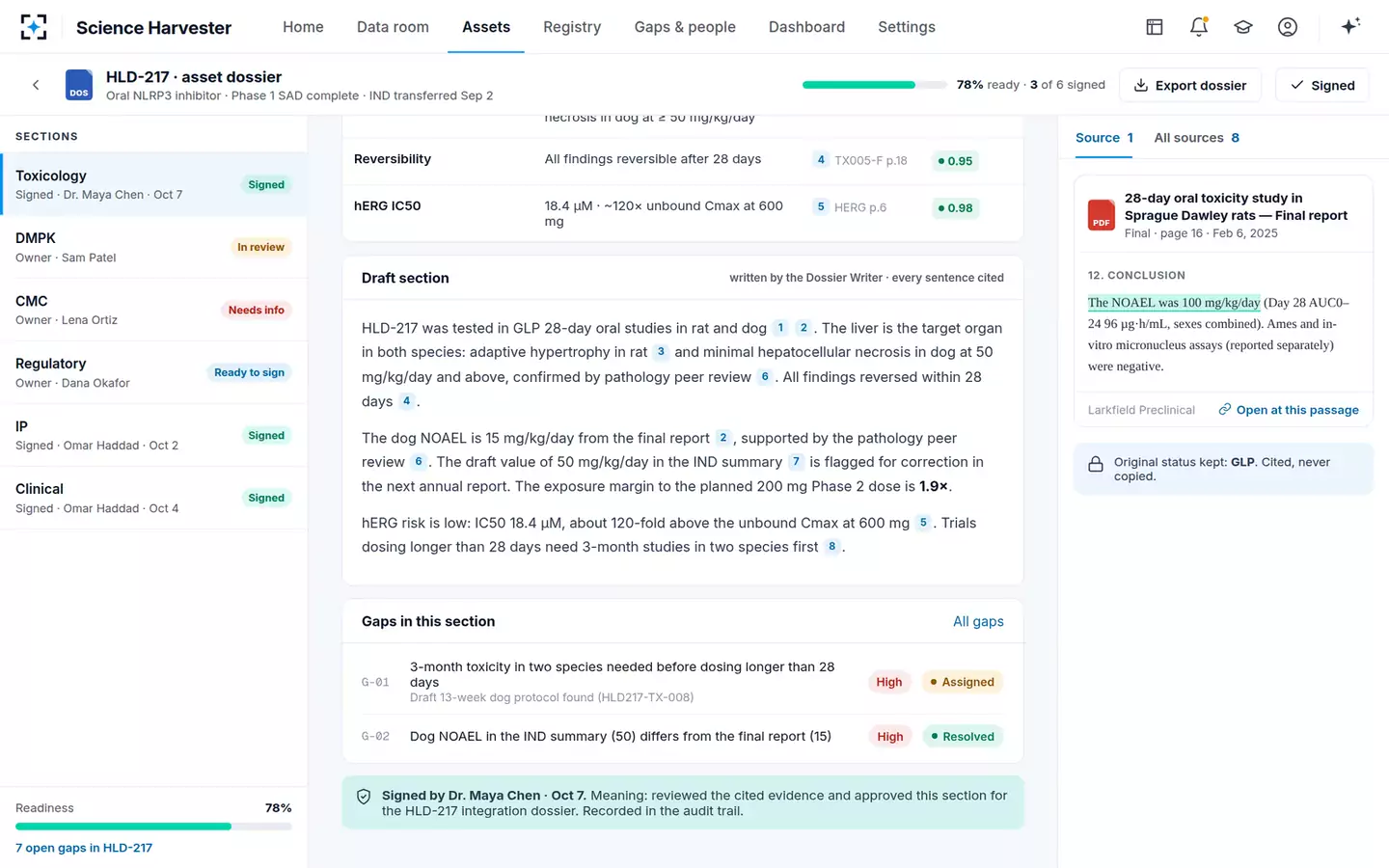Switch to the All sources tab
Viewport: 1389px width, 868px height.
[x=1196, y=138]
